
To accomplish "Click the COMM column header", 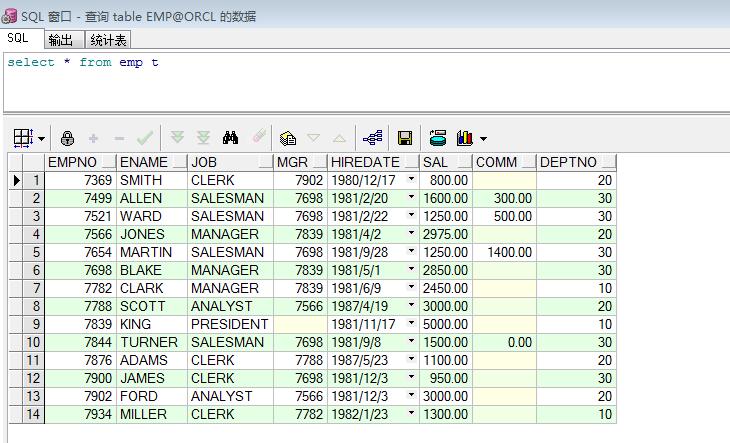I will [505, 162].
